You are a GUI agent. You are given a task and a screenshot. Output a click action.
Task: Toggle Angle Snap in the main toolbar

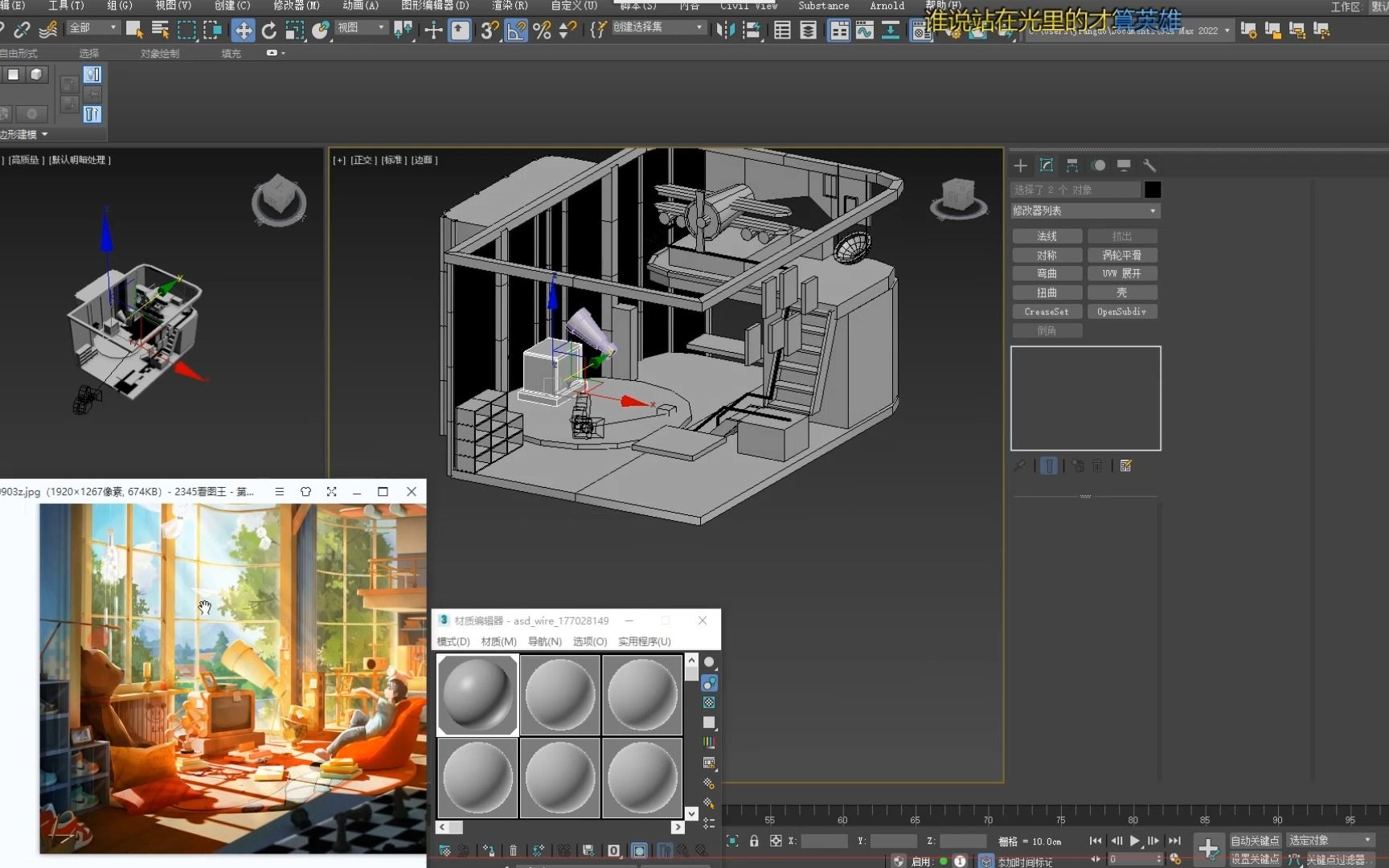(x=517, y=31)
